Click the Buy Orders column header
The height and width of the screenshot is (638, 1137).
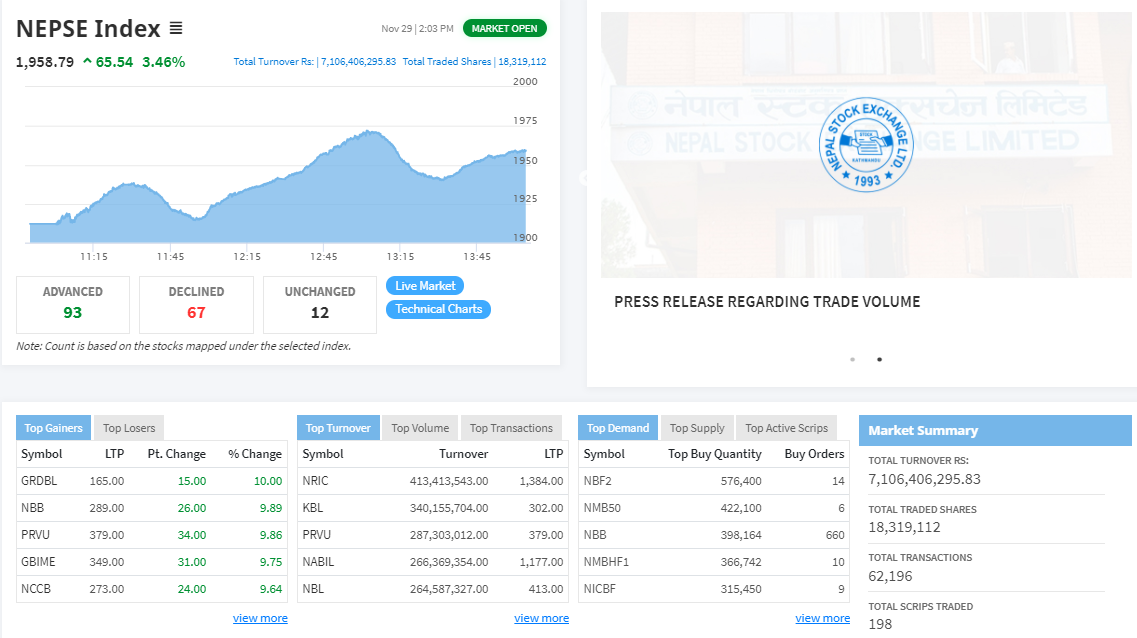[x=814, y=454]
